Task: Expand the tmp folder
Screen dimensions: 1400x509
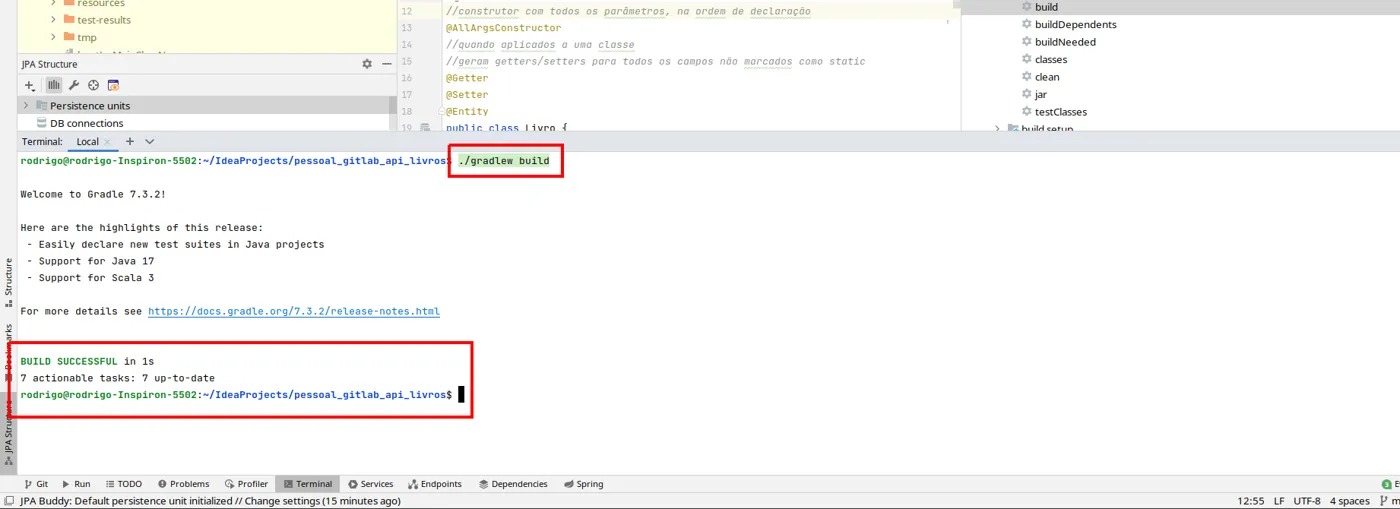Action: coord(54,37)
